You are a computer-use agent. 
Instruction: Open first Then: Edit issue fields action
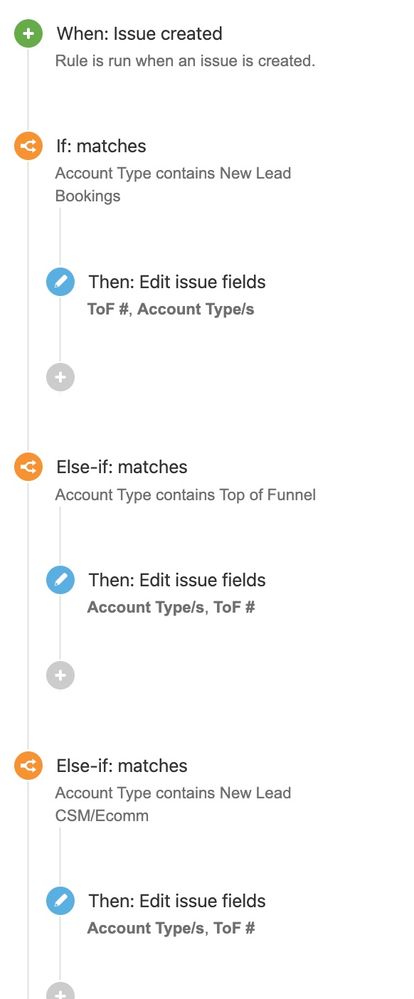(177, 282)
